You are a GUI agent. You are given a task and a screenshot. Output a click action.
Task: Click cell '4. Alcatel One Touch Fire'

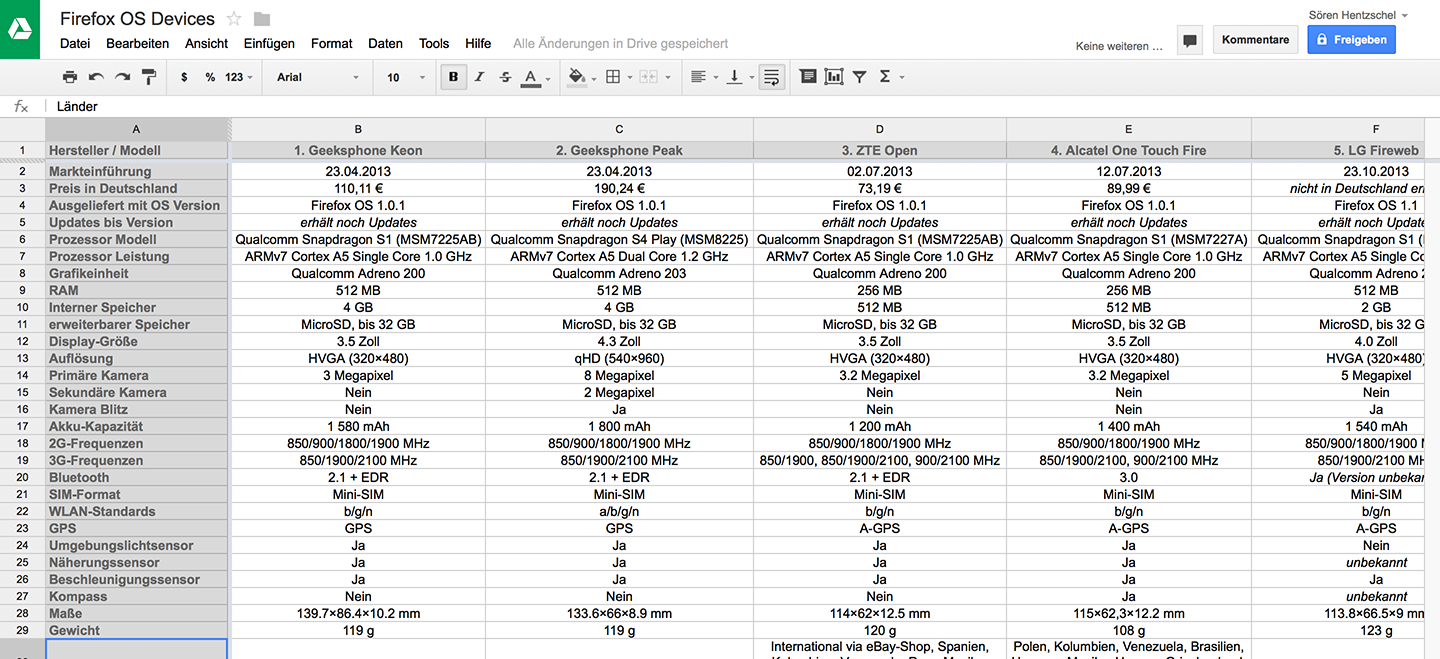(x=1129, y=150)
